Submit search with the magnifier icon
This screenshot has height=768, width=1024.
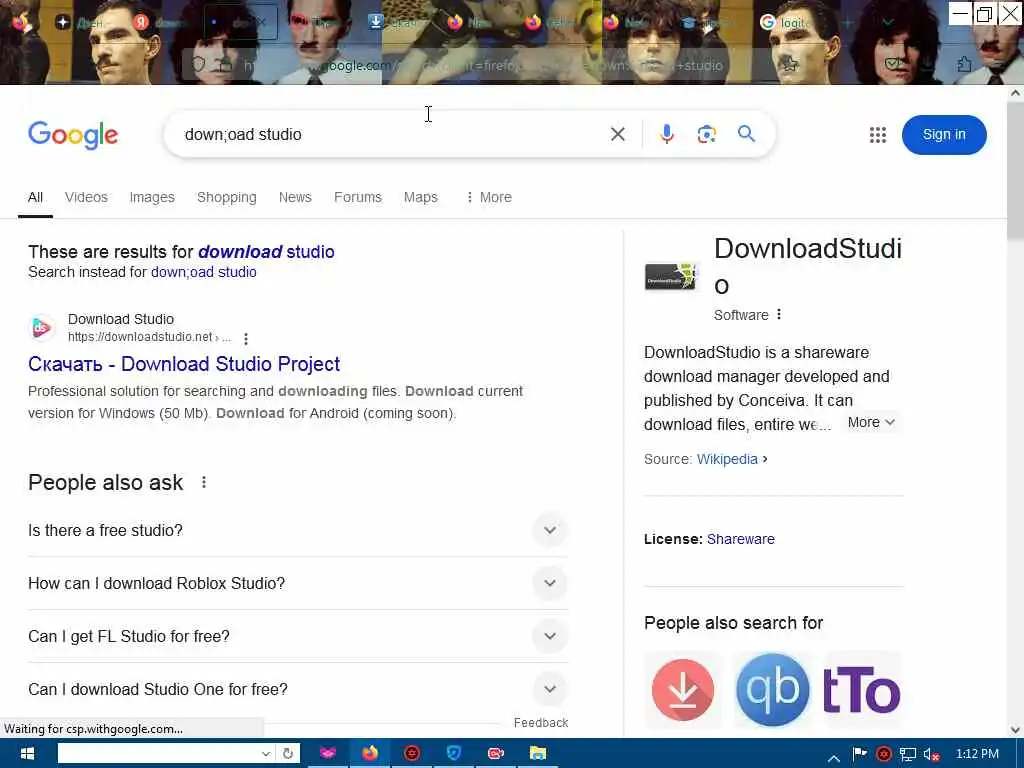pyautogui.click(x=746, y=134)
